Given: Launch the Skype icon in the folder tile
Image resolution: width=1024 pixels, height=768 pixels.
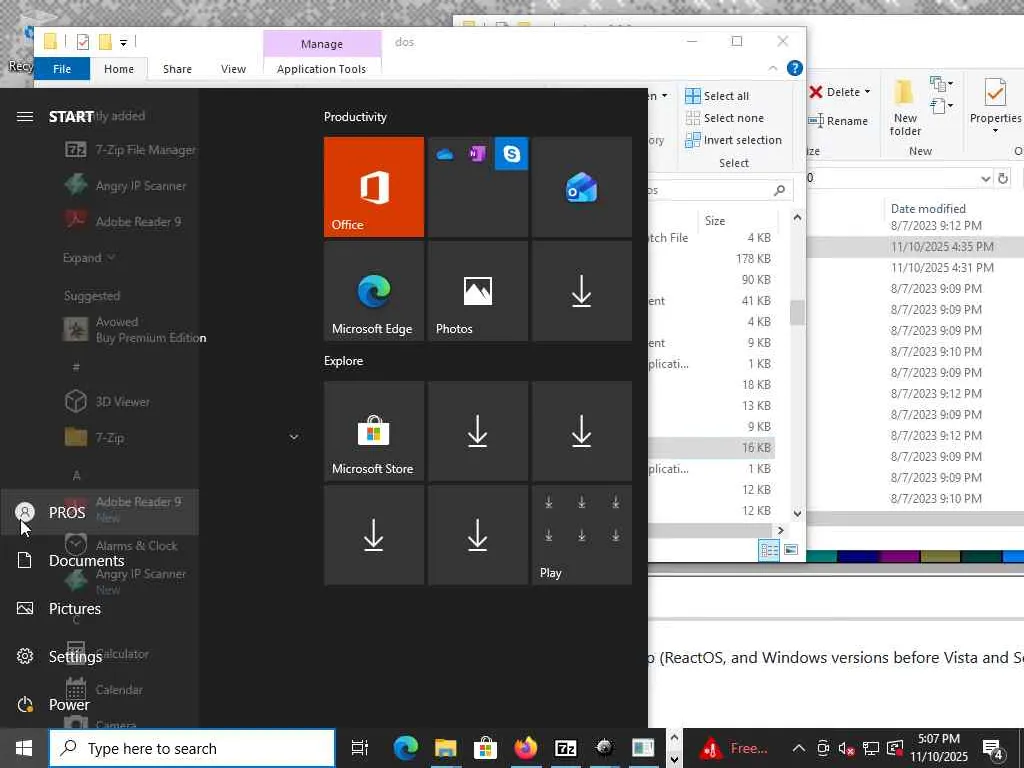Looking at the screenshot, I should pos(511,154).
